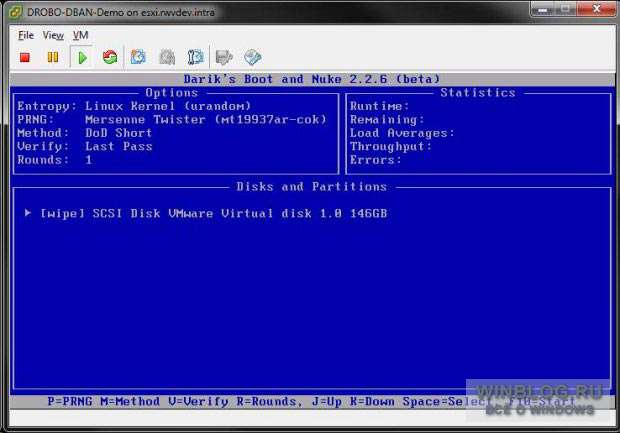This screenshot has width=620, height=433.
Task: Click the 'Method: DoD Short' option line
Action: [84, 133]
